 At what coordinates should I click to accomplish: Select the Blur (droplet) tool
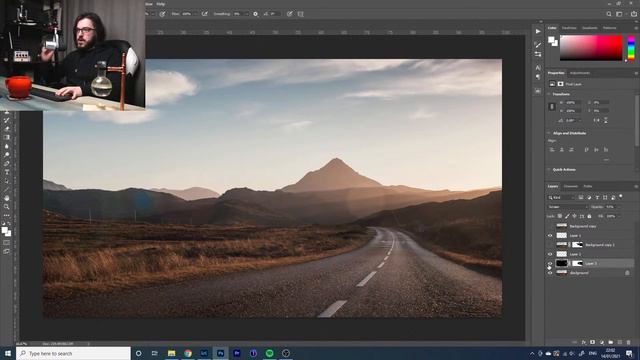(x=7, y=146)
